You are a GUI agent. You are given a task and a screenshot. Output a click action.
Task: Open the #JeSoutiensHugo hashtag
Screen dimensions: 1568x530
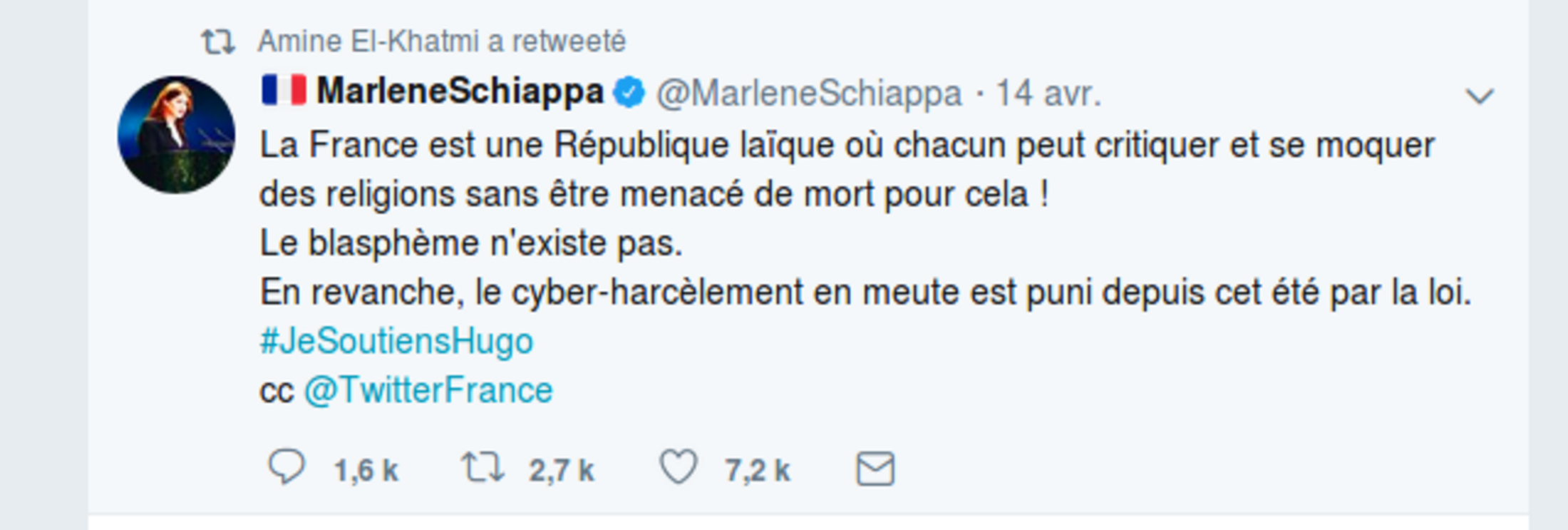click(396, 341)
